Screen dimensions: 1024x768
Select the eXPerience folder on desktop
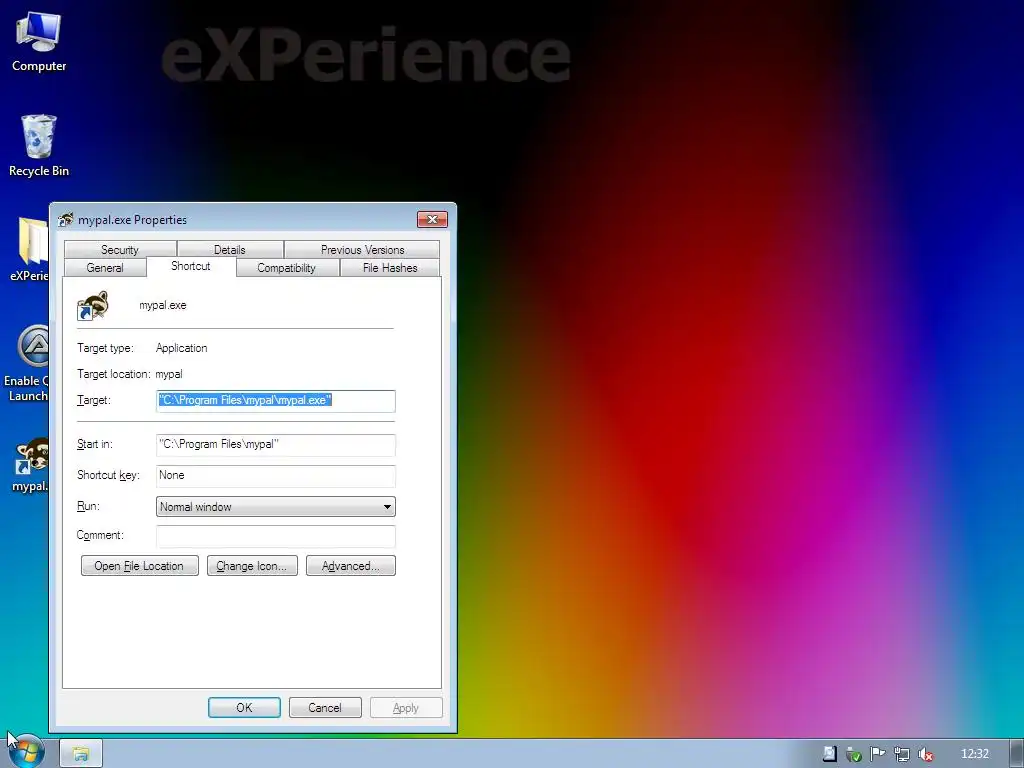tap(29, 249)
